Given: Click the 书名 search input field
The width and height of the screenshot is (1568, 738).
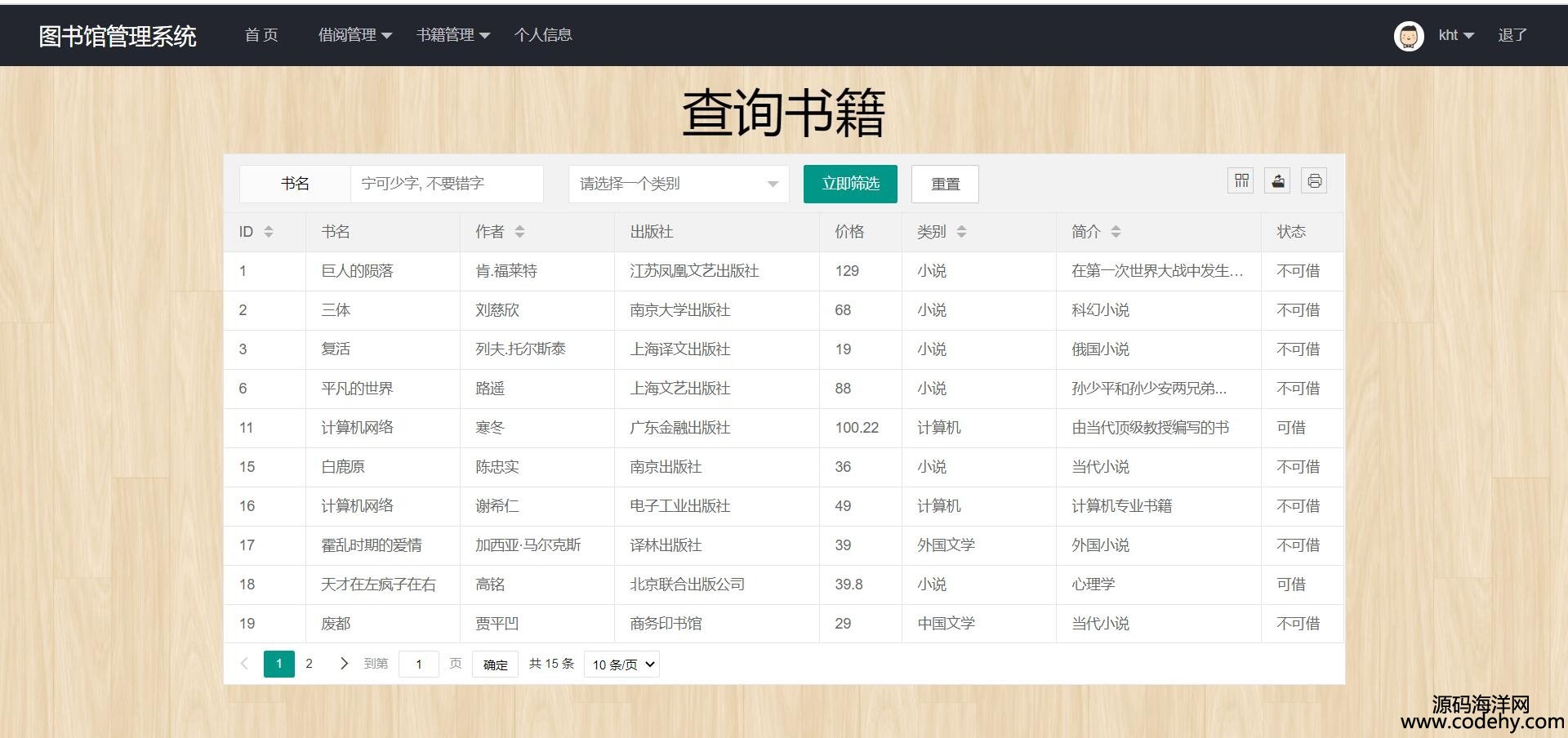Looking at the screenshot, I should pos(446,184).
